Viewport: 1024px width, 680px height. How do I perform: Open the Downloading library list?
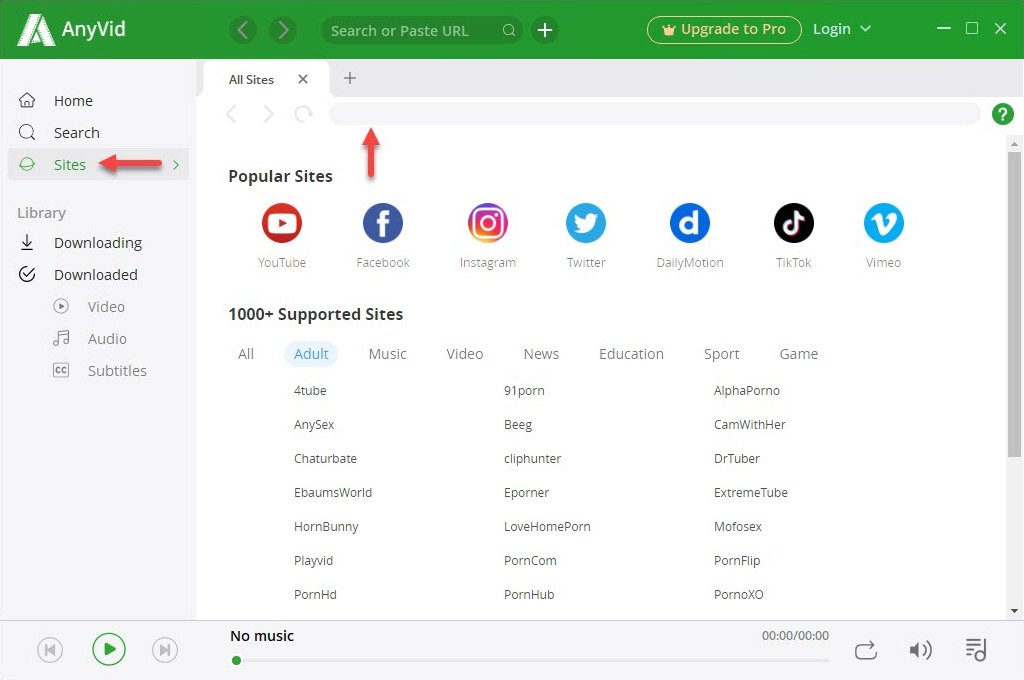click(x=98, y=243)
